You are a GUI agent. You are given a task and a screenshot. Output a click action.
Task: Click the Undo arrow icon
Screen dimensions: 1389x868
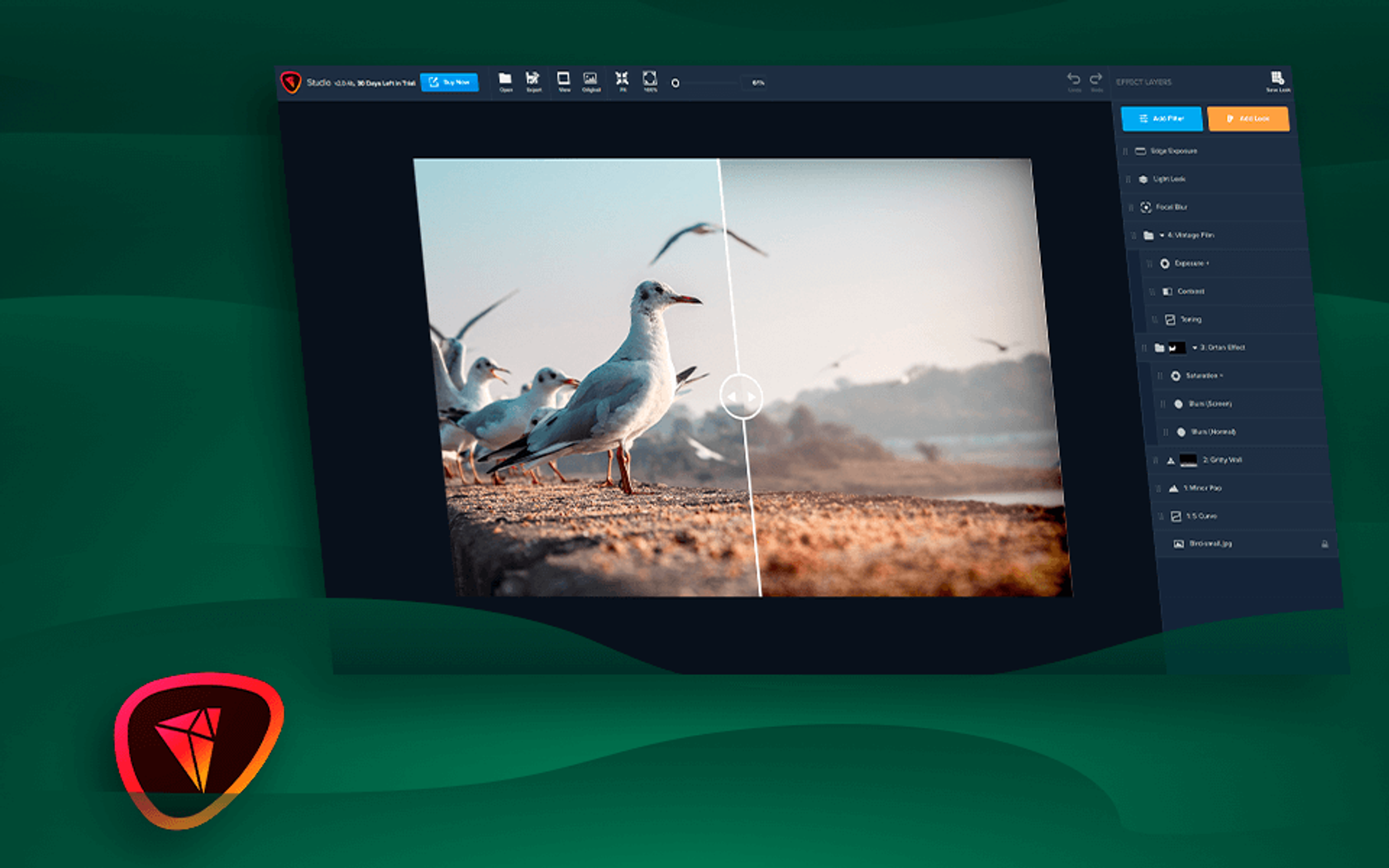coord(1073,79)
